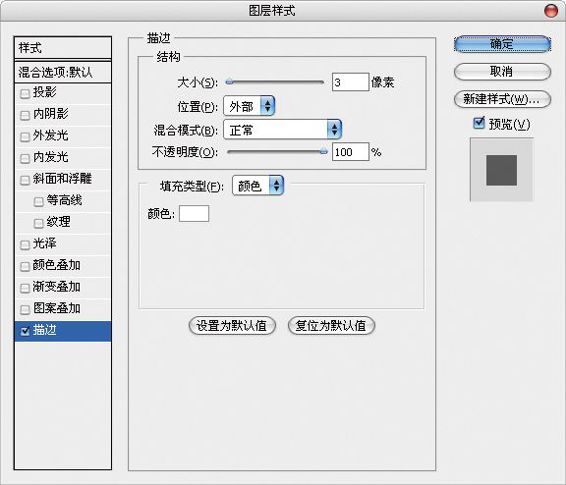The height and width of the screenshot is (485, 566).
Task: Toggle the 外发光 outer glow checkbox
Action: [x=25, y=137]
